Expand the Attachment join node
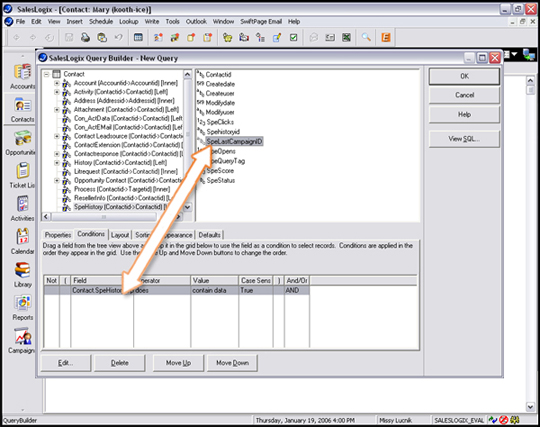This screenshot has height=427, width=540. coord(57,110)
